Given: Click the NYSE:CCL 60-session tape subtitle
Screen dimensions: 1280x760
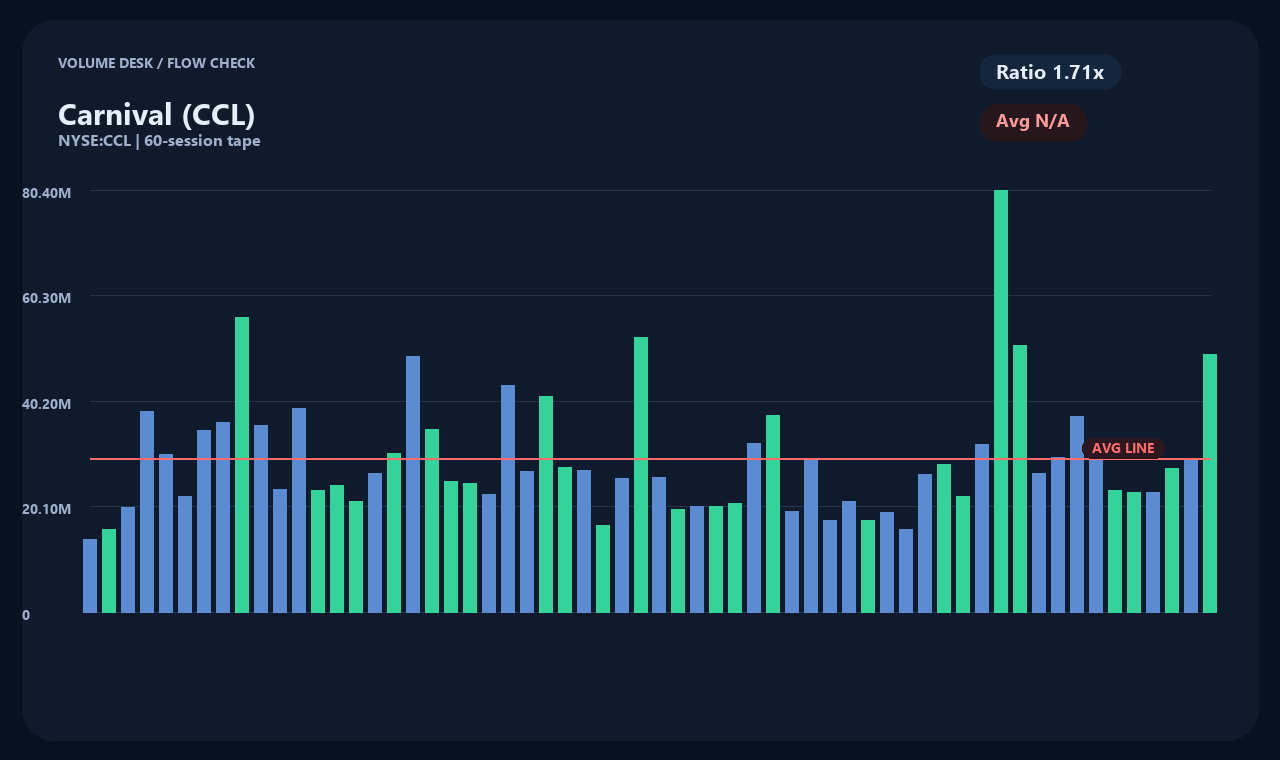Looking at the screenshot, I should click(x=159, y=141).
